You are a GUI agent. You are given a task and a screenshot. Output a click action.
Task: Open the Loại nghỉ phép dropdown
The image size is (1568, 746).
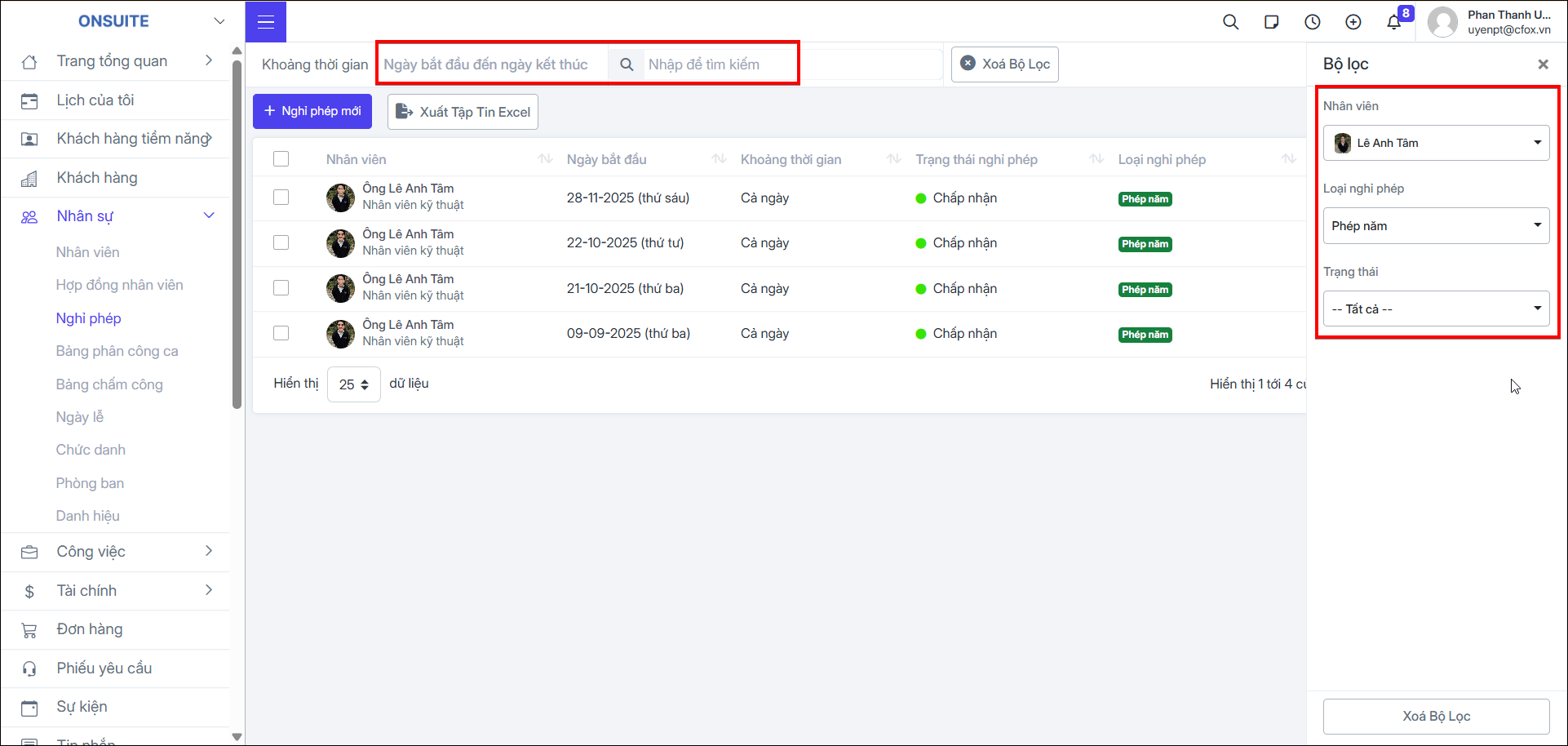coord(1436,226)
